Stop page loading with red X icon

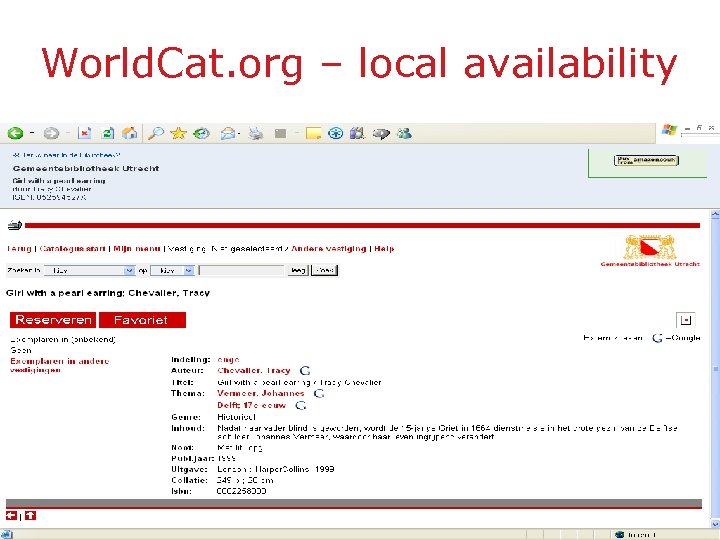point(84,133)
